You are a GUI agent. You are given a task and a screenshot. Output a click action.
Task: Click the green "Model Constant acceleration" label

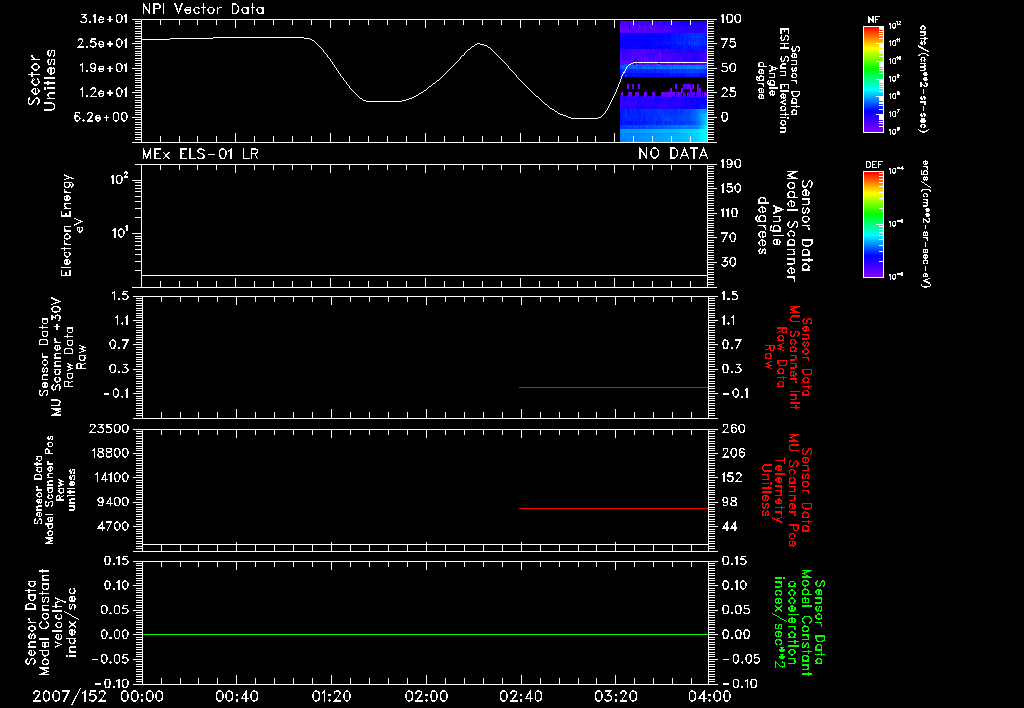pos(800,623)
